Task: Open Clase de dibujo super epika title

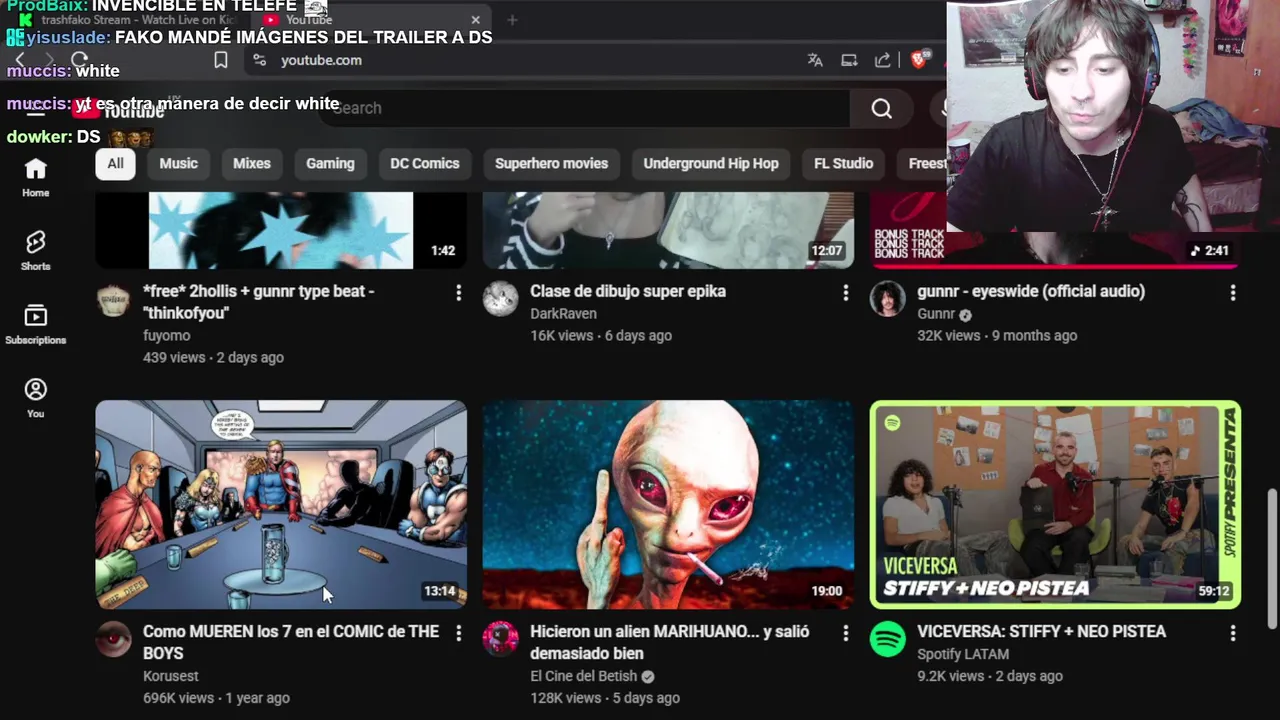Action: [628, 291]
